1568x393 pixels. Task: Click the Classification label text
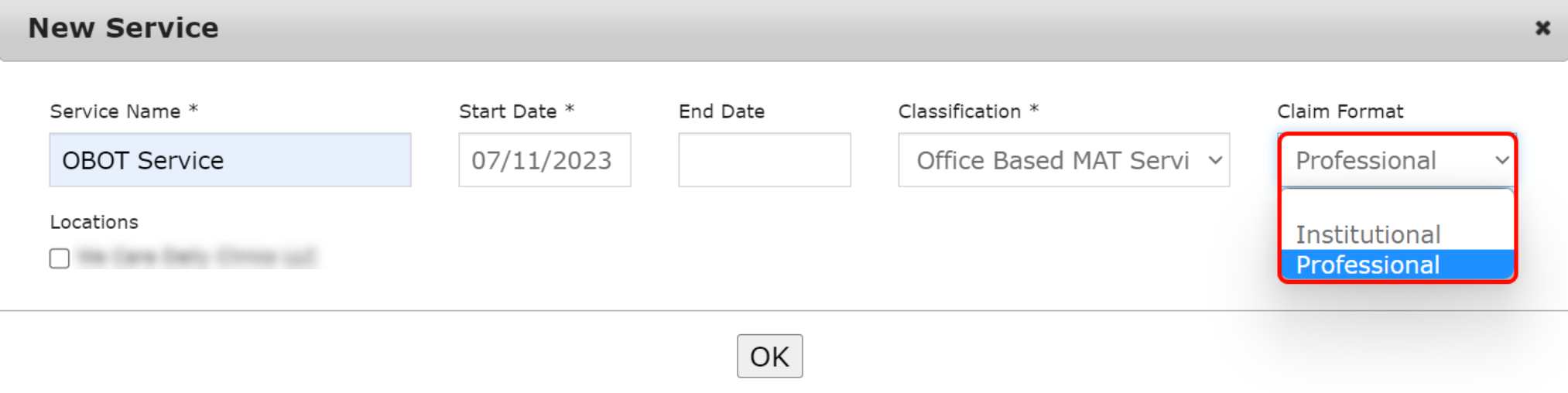(x=959, y=111)
